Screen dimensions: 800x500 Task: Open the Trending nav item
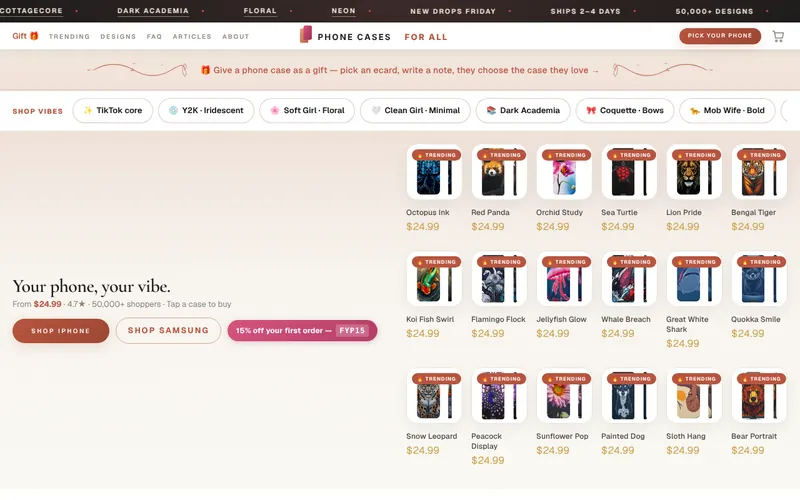coord(69,37)
